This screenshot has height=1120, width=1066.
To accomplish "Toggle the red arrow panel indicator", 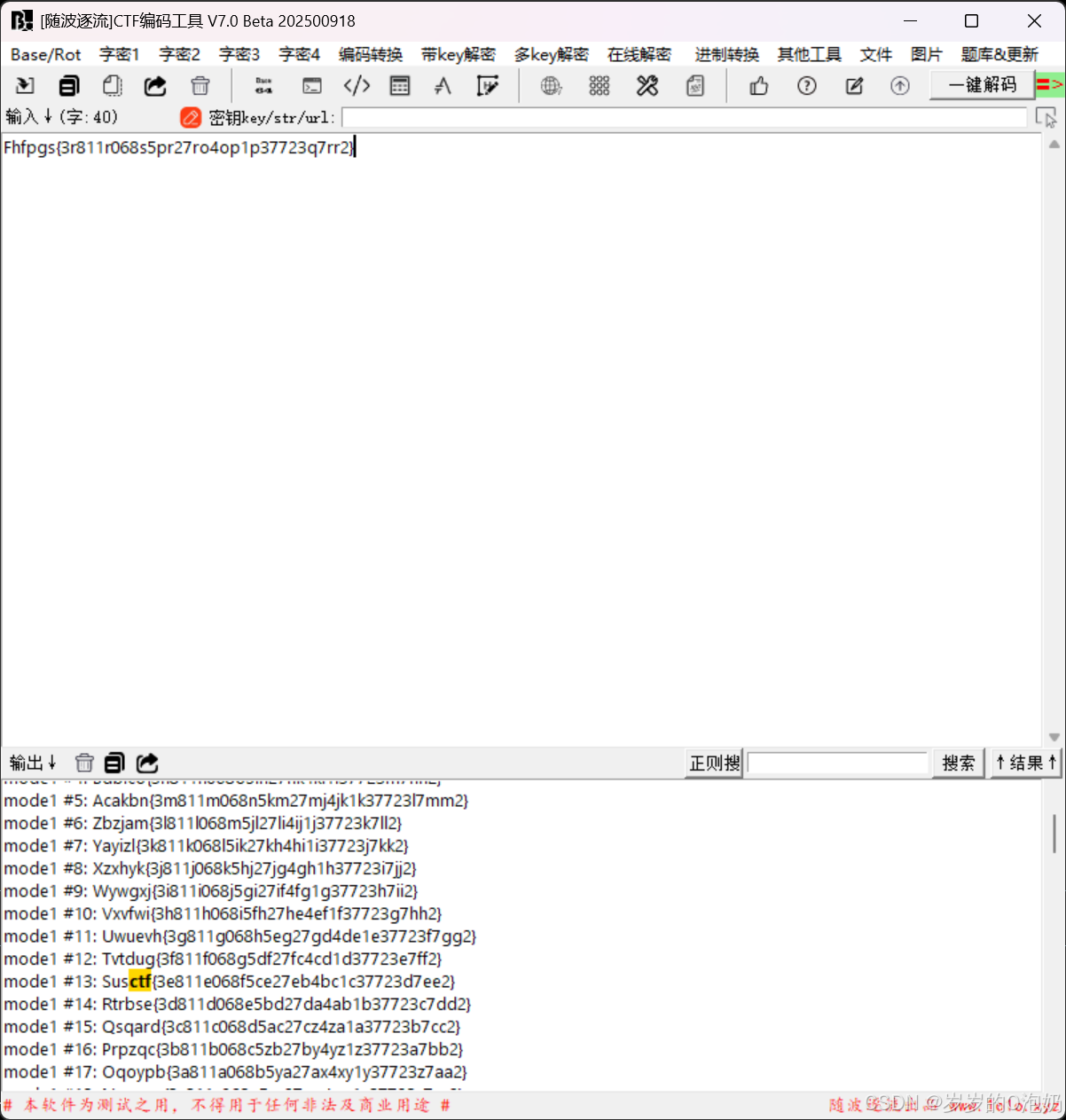I will 1049,84.
